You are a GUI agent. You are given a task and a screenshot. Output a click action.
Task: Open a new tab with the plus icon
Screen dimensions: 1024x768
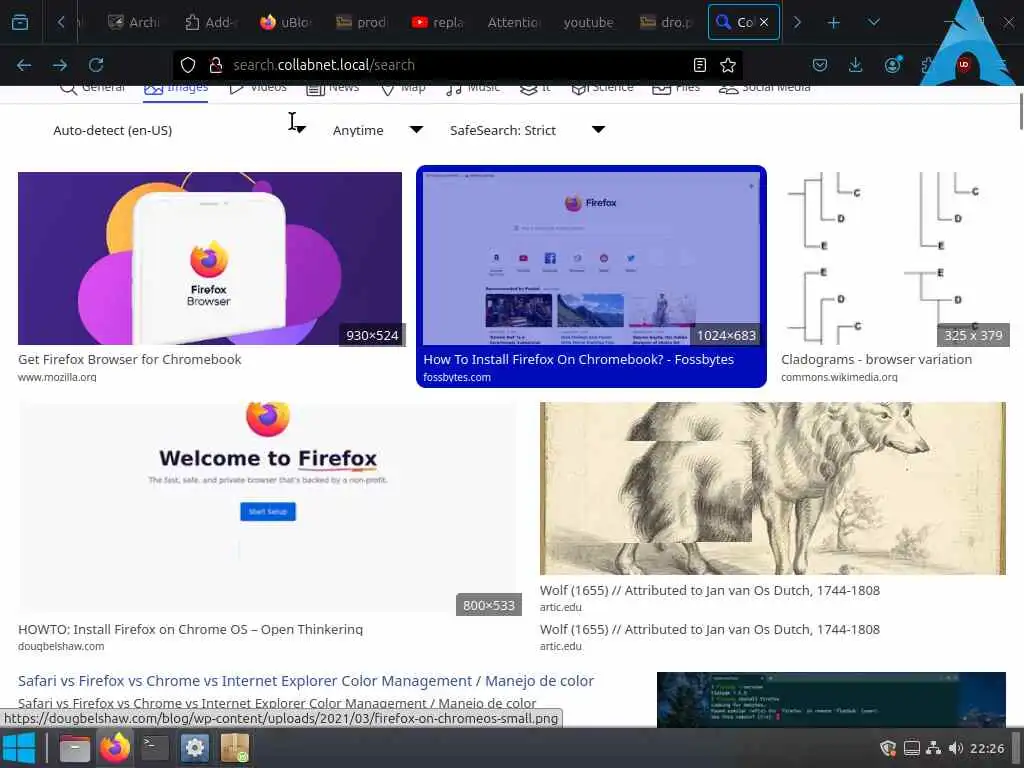click(833, 22)
